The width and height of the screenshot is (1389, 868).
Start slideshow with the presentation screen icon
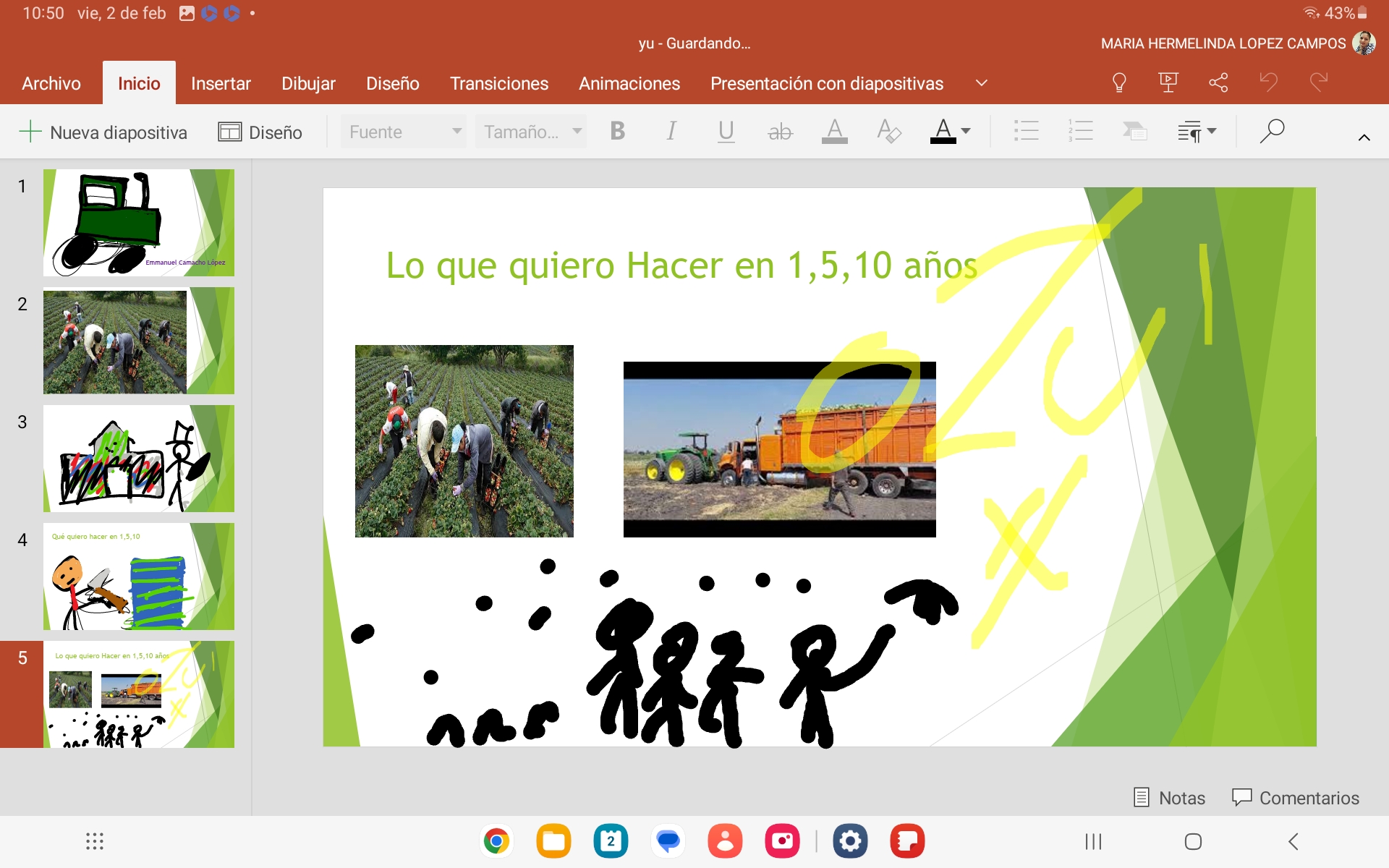click(x=1168, y=83)
